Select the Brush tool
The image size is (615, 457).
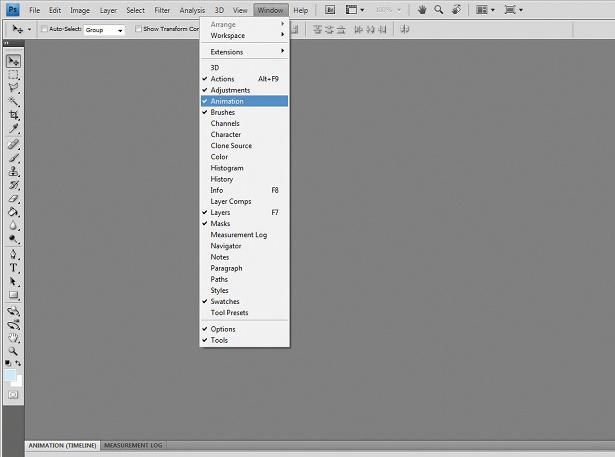13,158
